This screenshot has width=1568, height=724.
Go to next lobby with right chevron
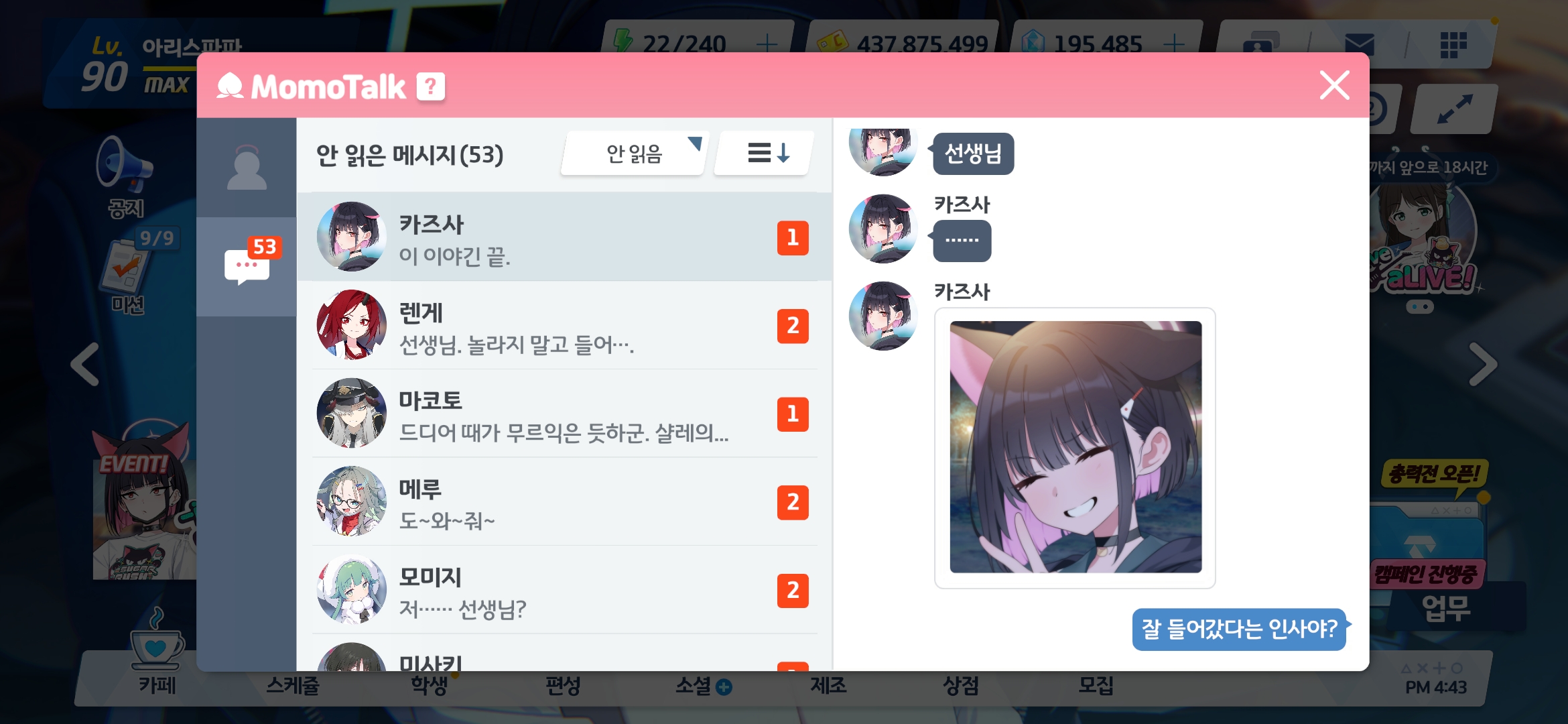1483,365
